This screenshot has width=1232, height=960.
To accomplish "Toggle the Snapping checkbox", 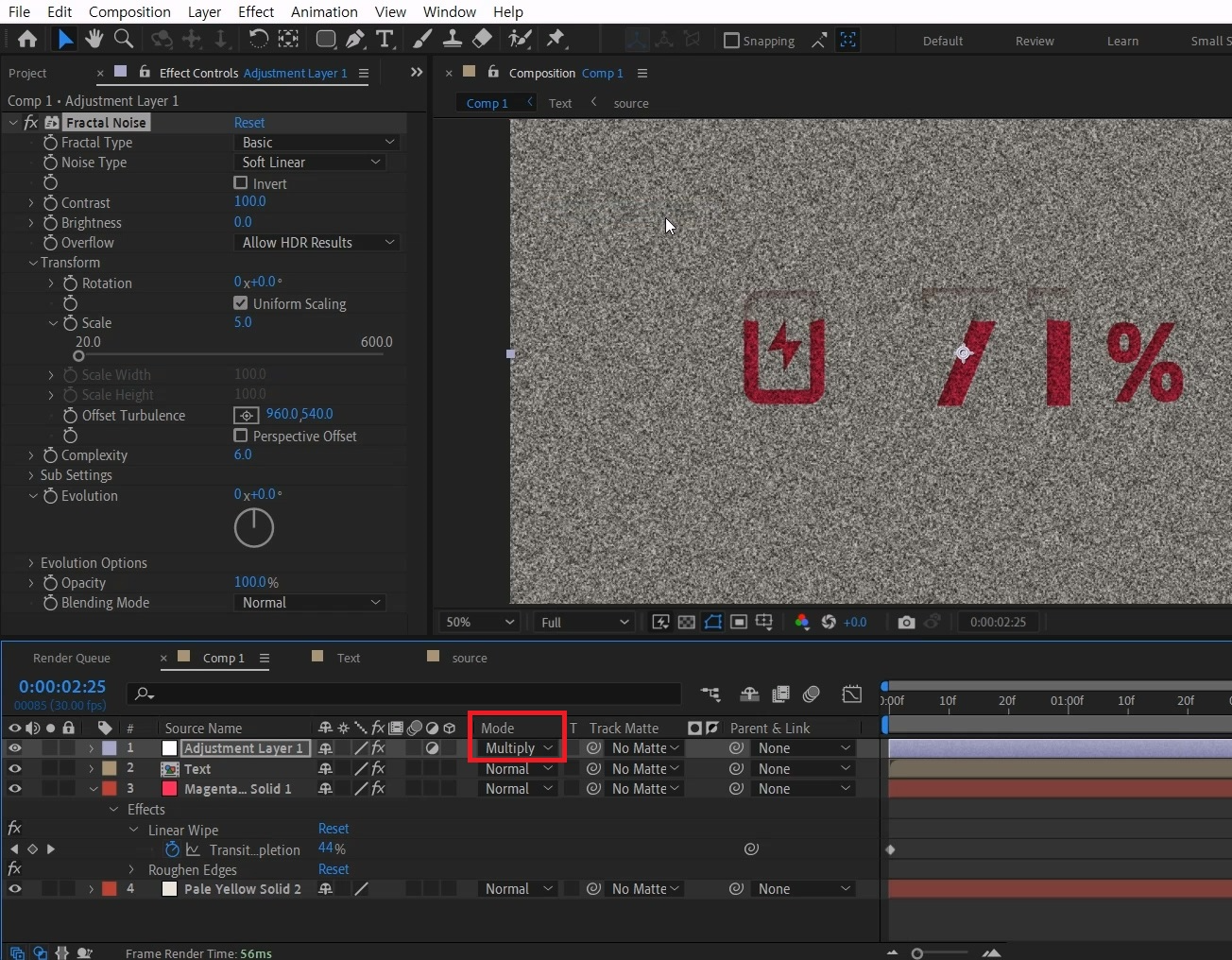I will pyautogui.click(x=731, y=41).
